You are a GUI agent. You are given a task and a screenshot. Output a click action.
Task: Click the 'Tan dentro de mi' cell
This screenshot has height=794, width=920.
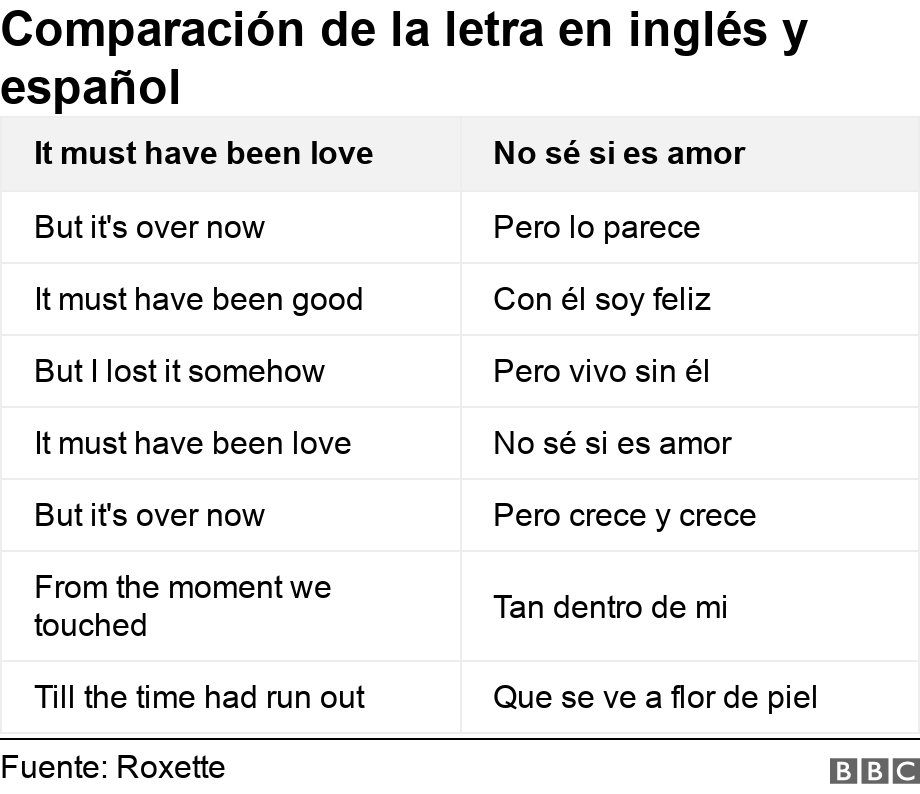pyautogui.click(x=690, y=606)
